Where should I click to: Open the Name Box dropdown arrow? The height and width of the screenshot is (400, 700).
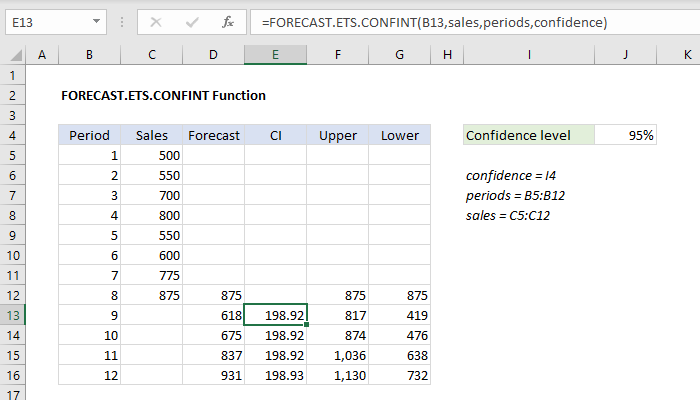click(x=96, y=21)
